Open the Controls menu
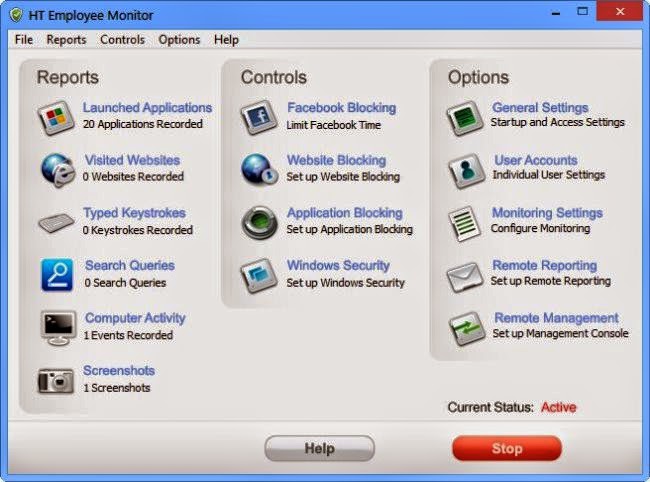The image size is (650, 482). 122,40
